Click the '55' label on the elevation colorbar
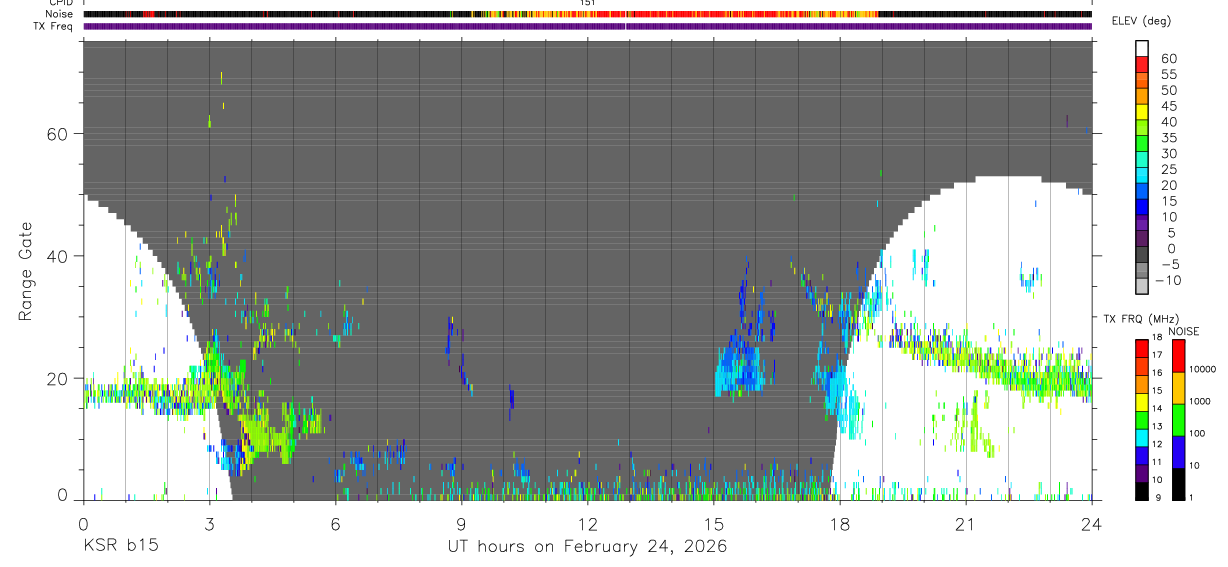Viewport: 1228px width, 567px height. click(x=1168, y=75)
